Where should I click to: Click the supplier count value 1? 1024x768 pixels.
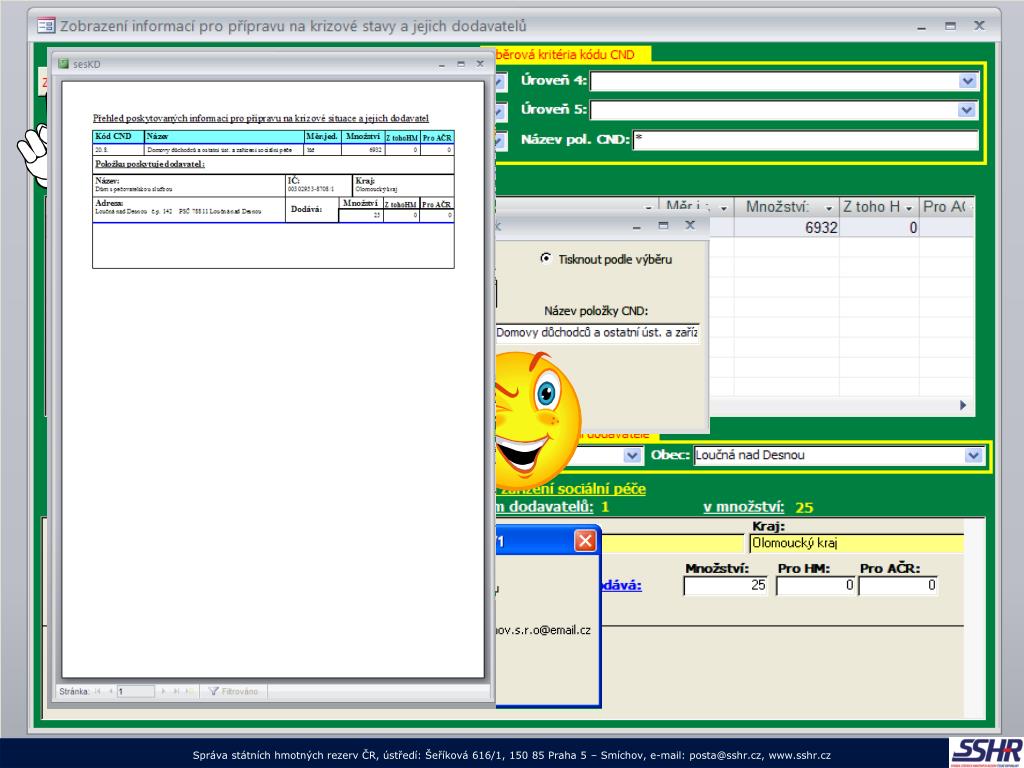pos(605,507)
